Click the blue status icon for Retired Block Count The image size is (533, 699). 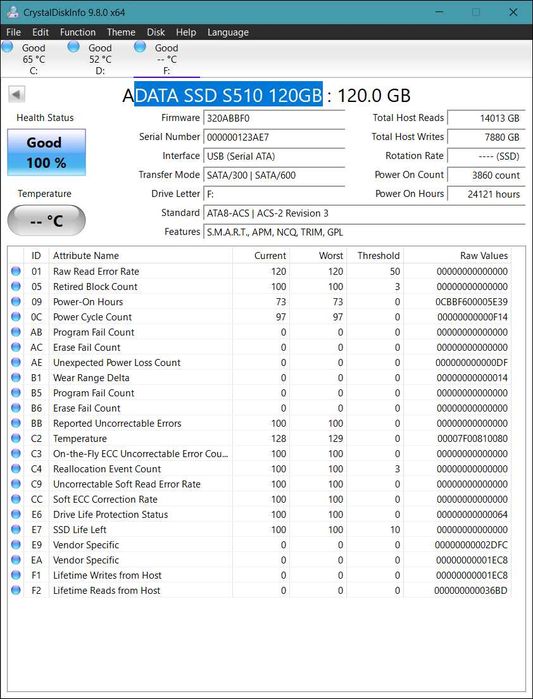pyautogui.click(x=16, y=286)
